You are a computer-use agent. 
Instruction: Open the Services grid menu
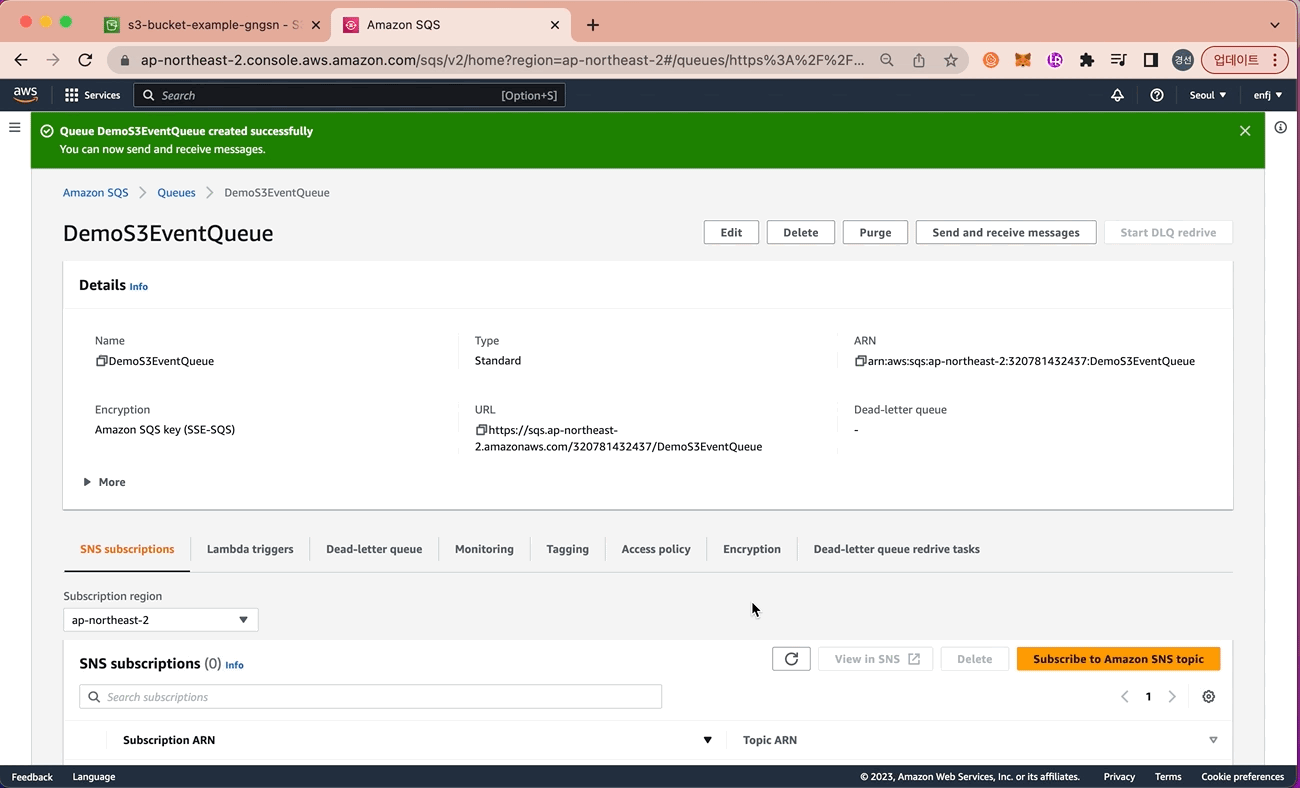coord(93,95)
